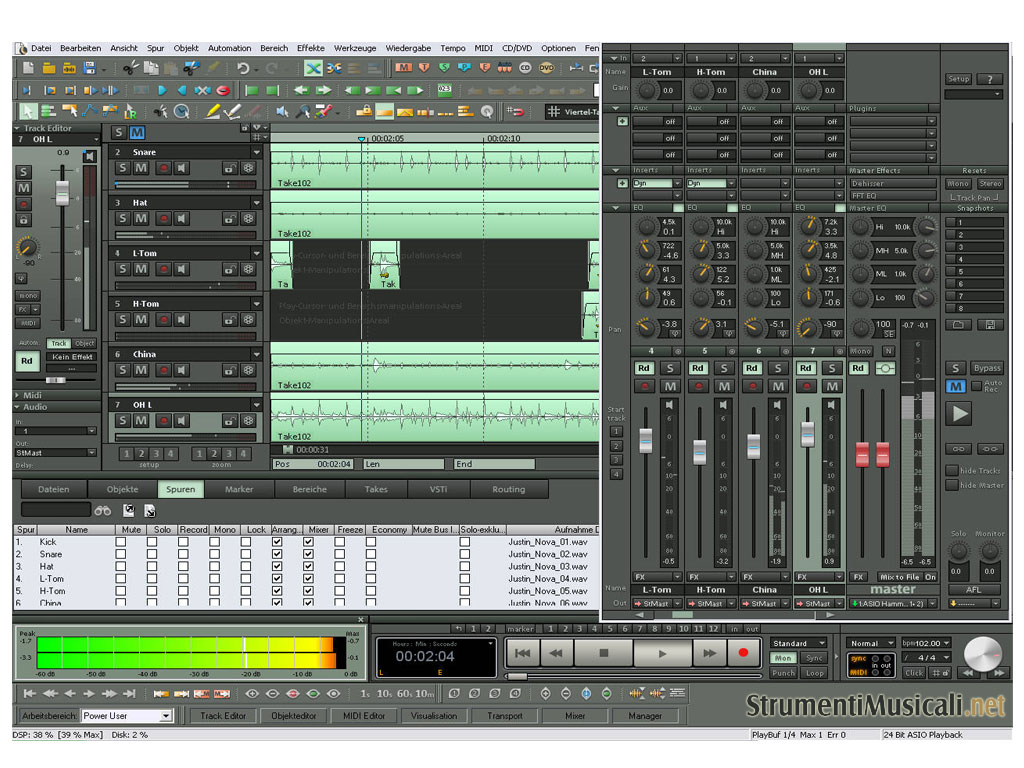
Task: Click the Mix to File button
Action: coord(899,577)
